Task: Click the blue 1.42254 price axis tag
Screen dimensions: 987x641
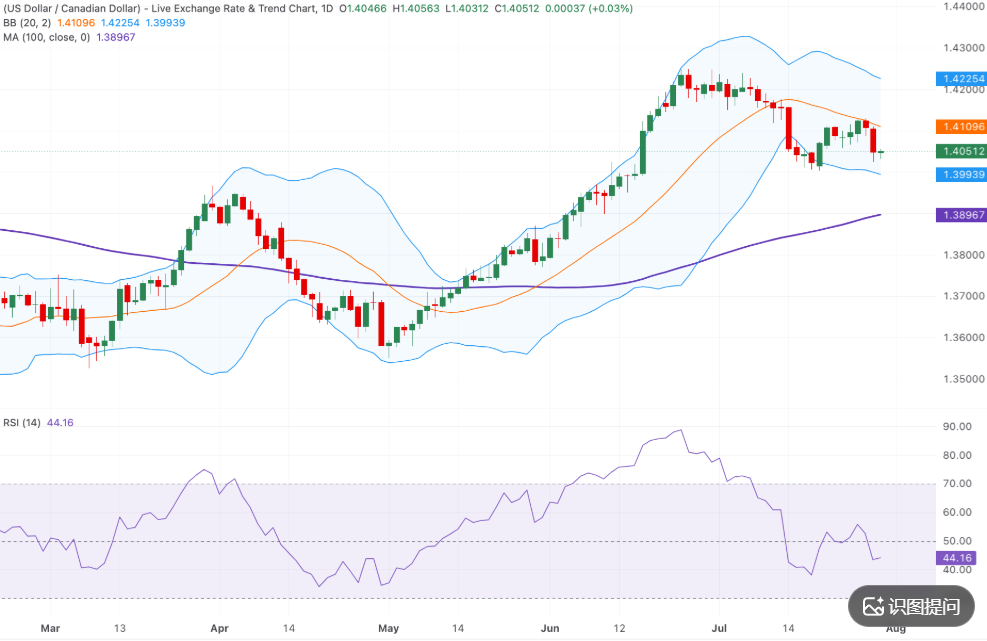Action: click(961, 79)
